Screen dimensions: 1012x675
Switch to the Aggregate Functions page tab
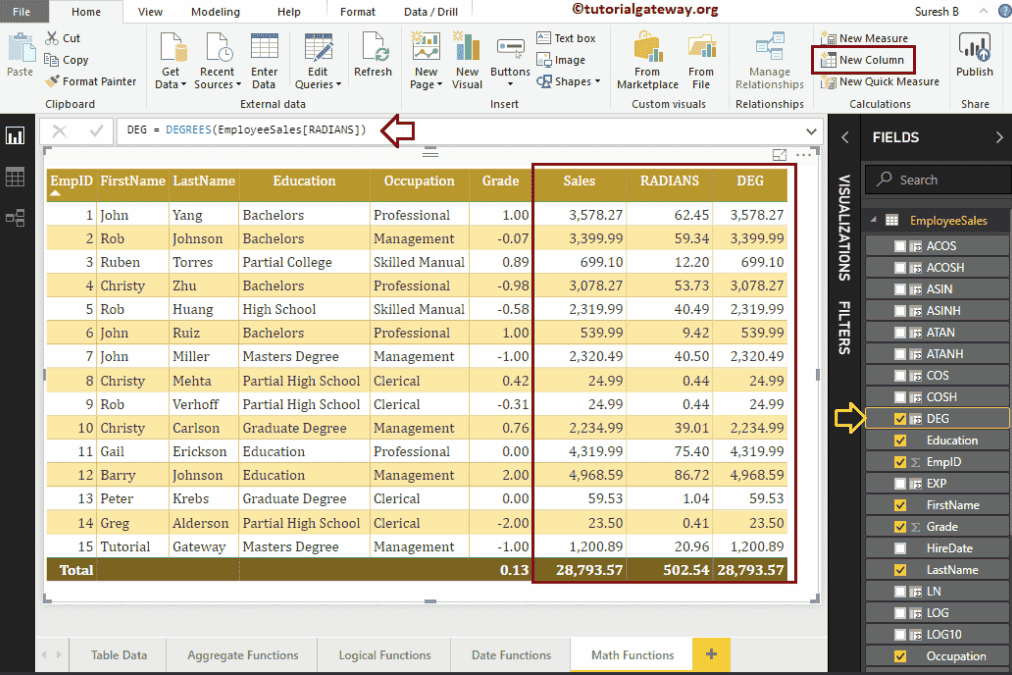click(x=242, y=655)
